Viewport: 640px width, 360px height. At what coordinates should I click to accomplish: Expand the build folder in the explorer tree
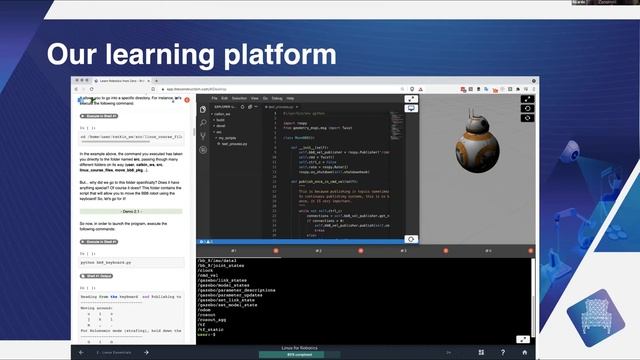click(x=220, y=120)
